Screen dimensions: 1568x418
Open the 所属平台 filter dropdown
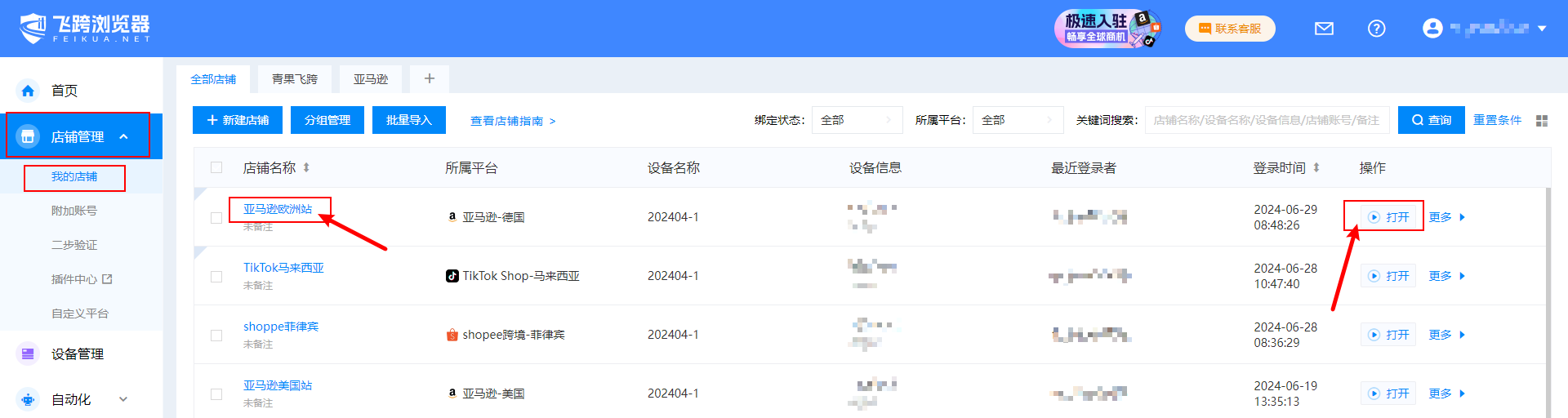click(1018, 120)
